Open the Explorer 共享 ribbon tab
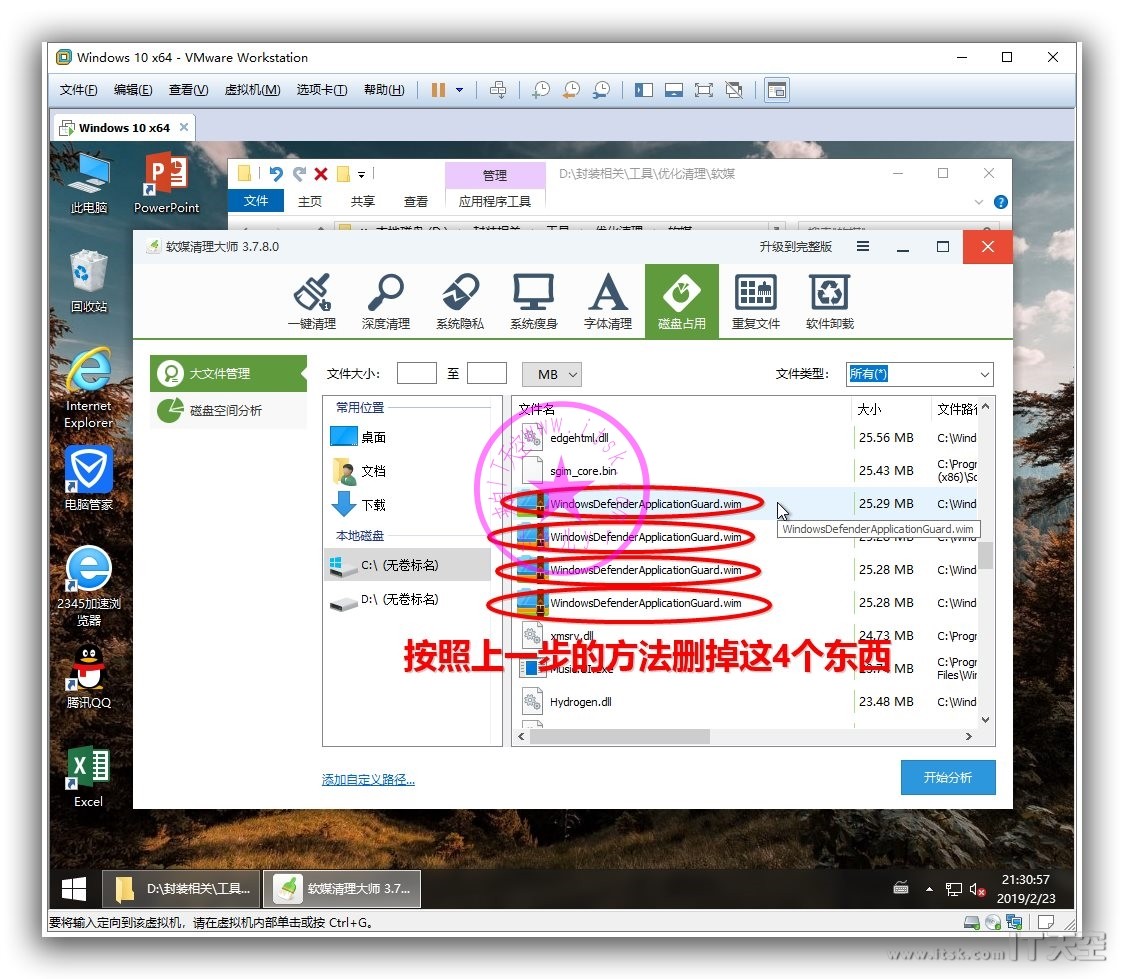Viewport: 1124px width, 979px height. 363,201
